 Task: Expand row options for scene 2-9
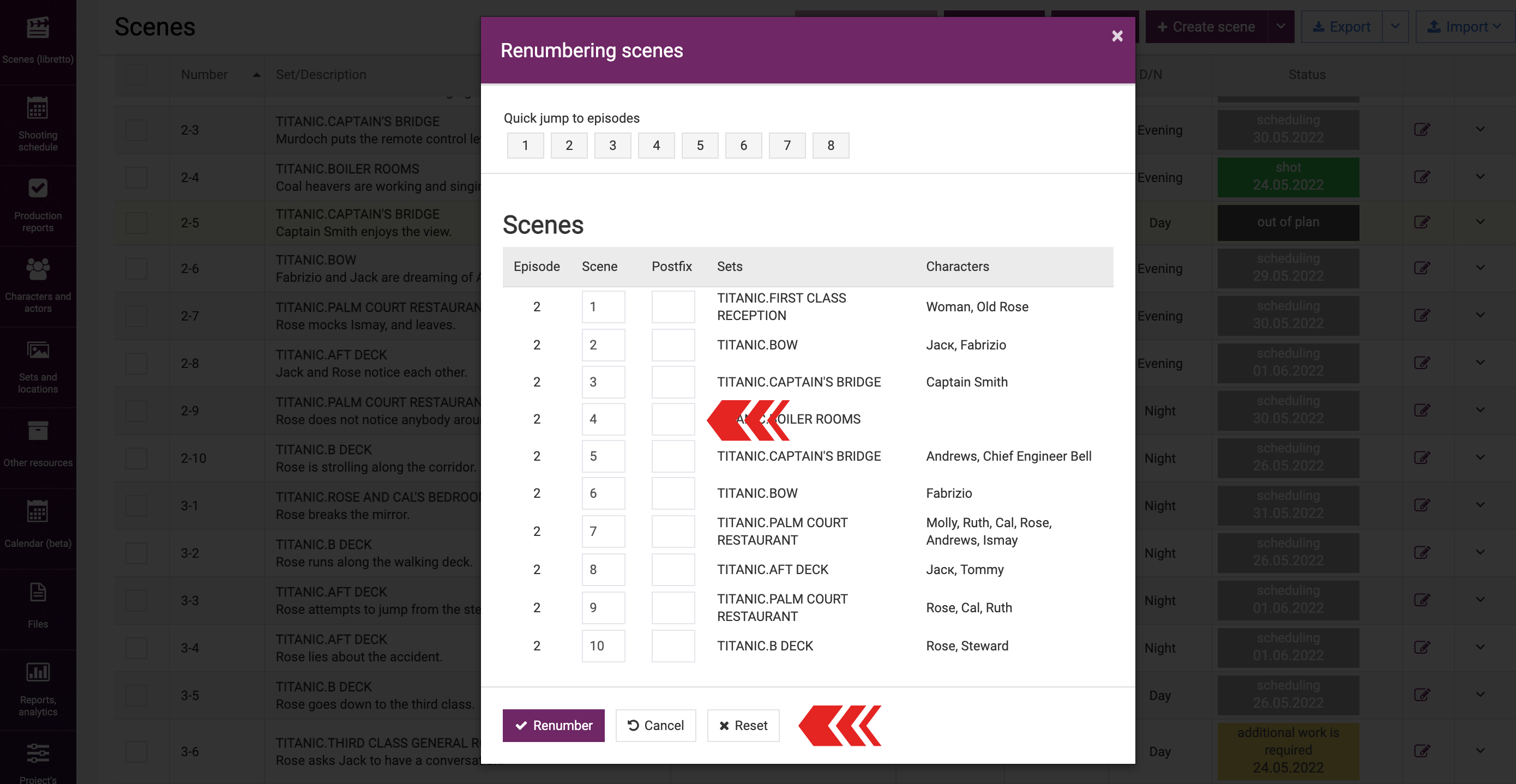click(x=1480, y=411)
